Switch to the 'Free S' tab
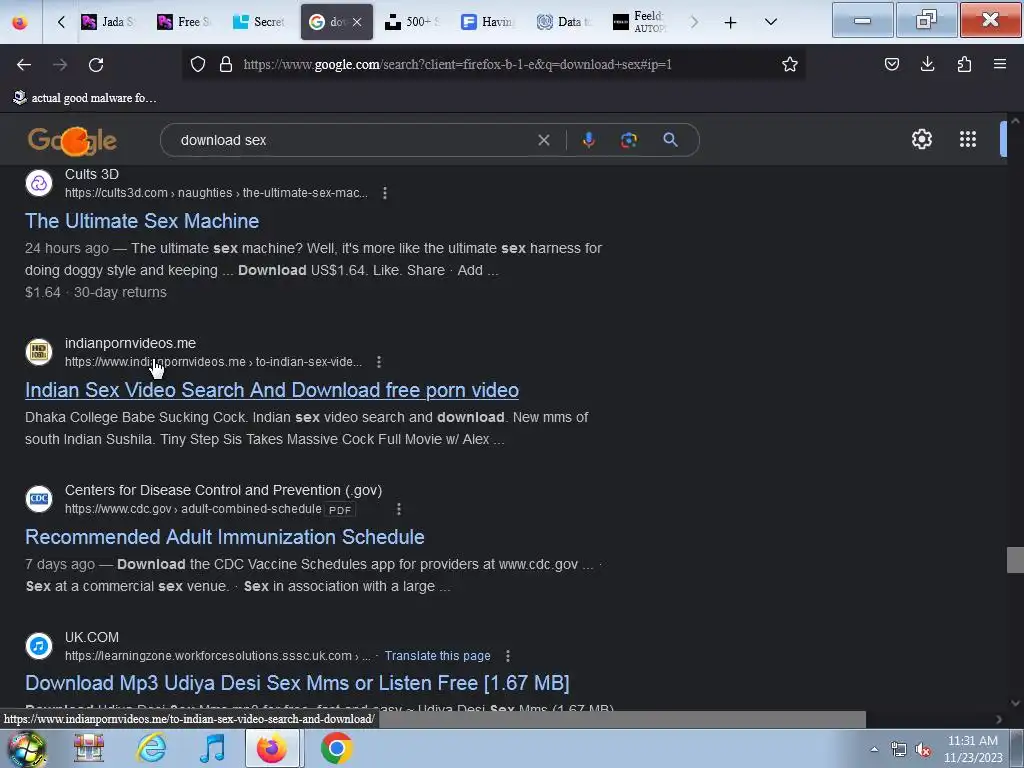 [184, 22]
